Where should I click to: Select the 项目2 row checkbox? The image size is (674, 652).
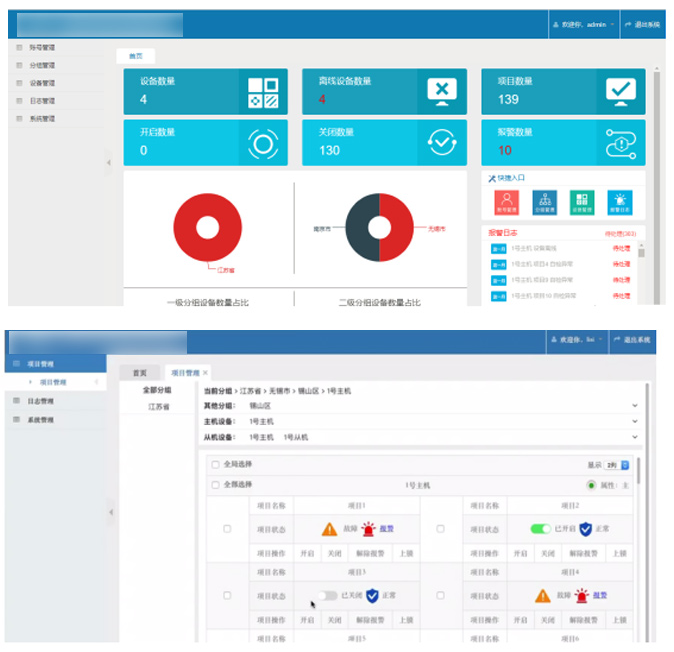point(441,529)
